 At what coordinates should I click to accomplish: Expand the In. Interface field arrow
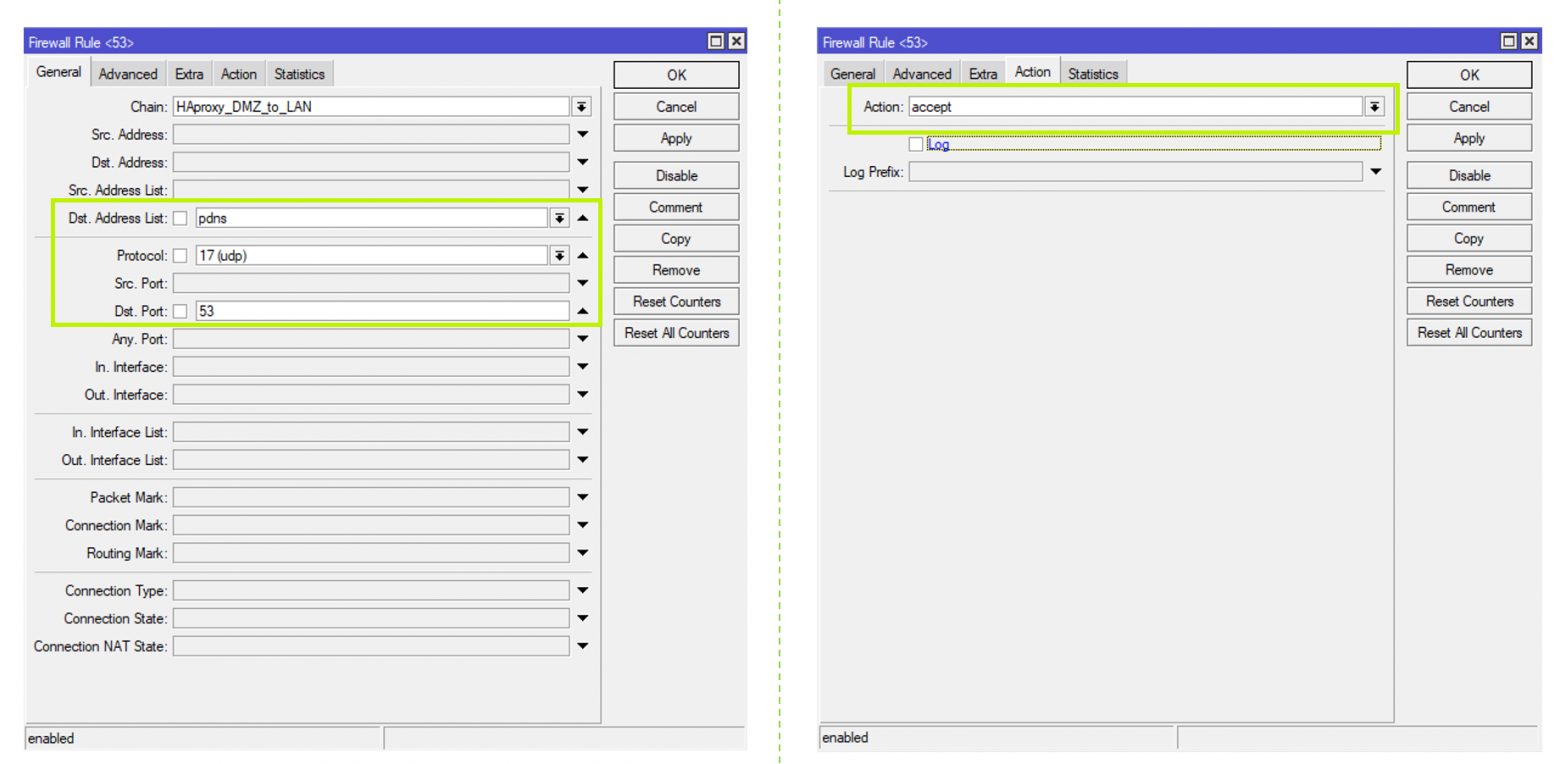coord(582,367)
